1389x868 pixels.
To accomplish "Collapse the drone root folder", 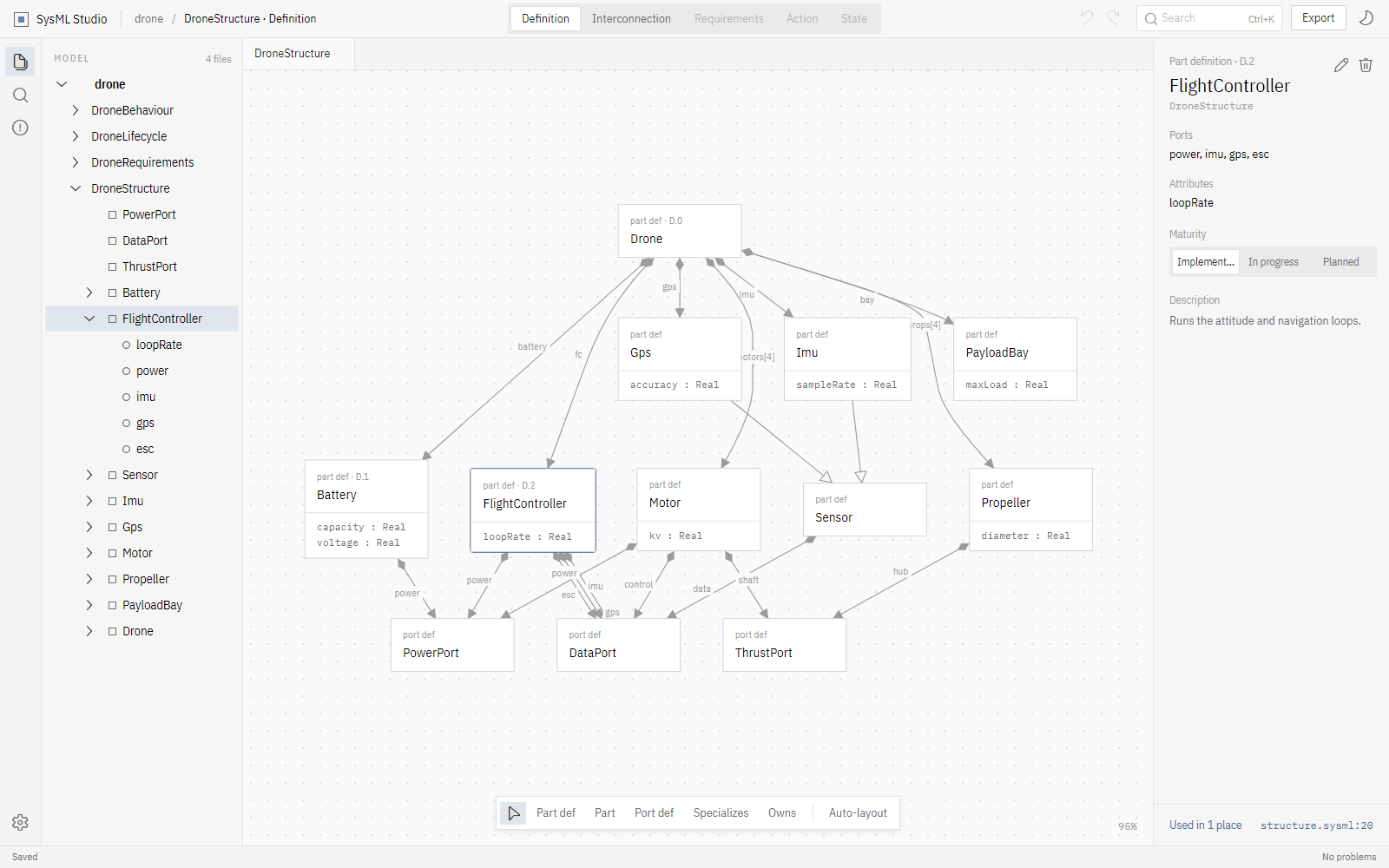I will tap(62, 84).
